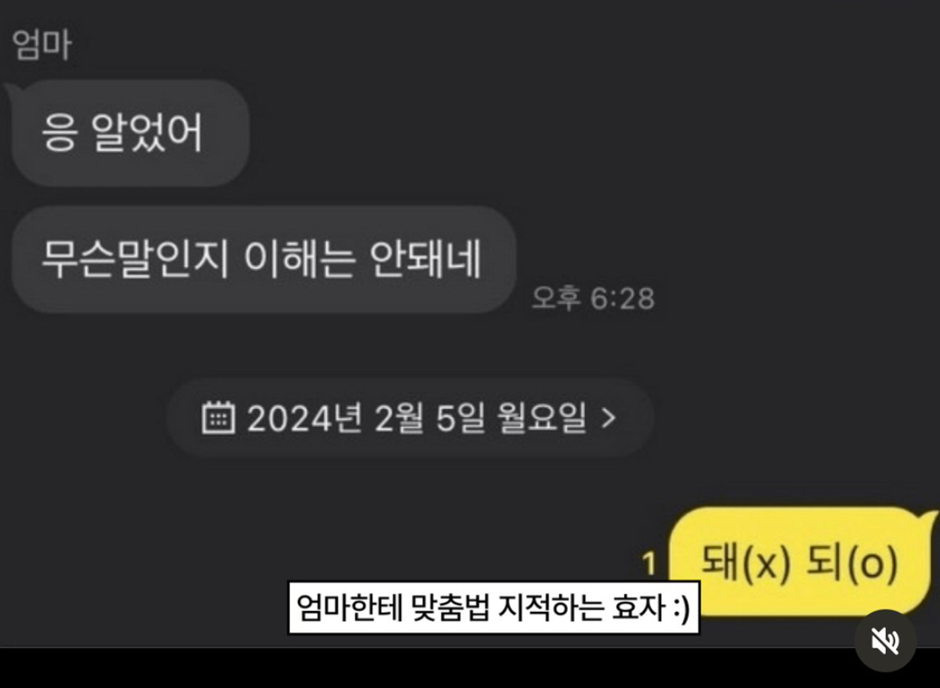This screenshot has height=688, width=940.
Task: Click the word '이해는' in mom's message
Action: click(x=299, y=259)
